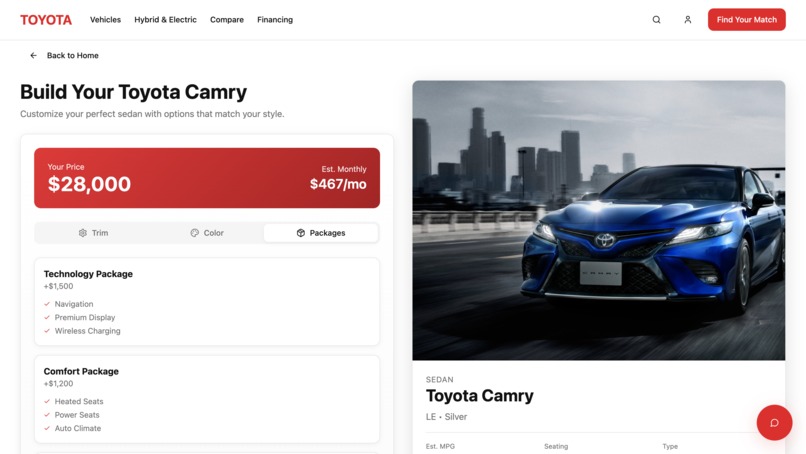Click the Find Your Match button
The image size is (806, 454).
(x=746, y=20)
